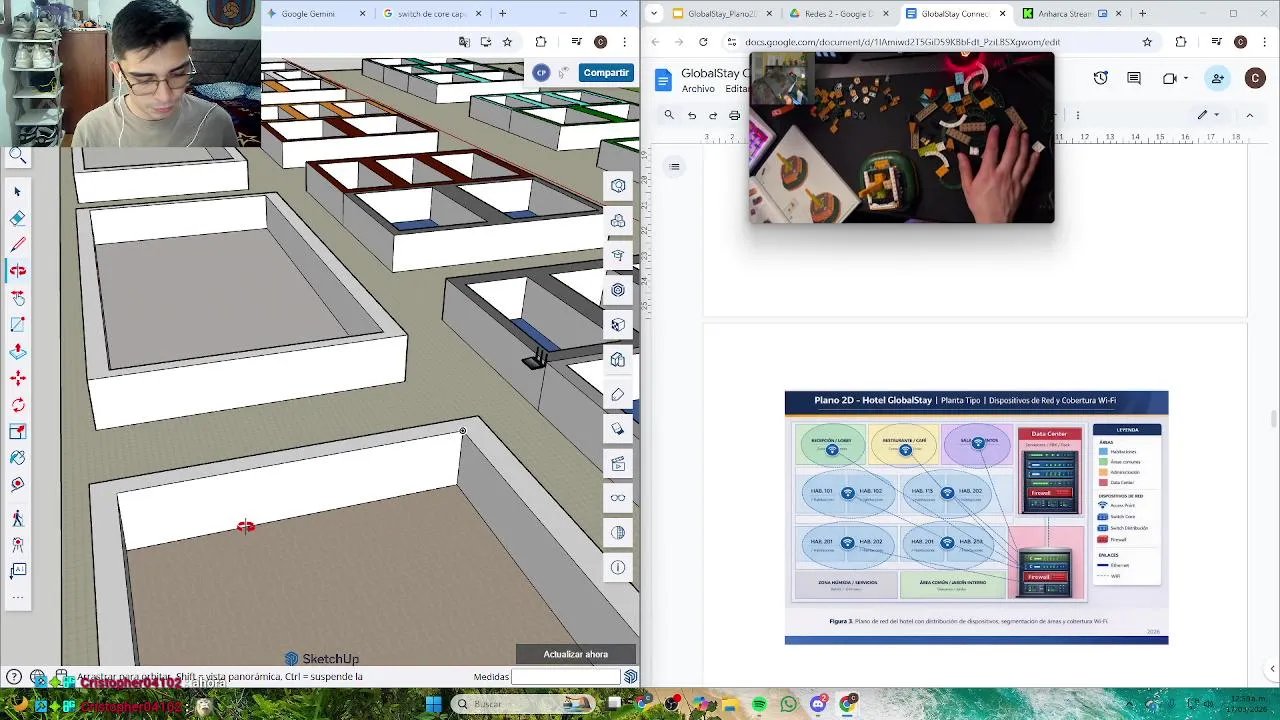Open left browser three-dot menu
This screenshot has height=720, width=1280.
[624, 42]
